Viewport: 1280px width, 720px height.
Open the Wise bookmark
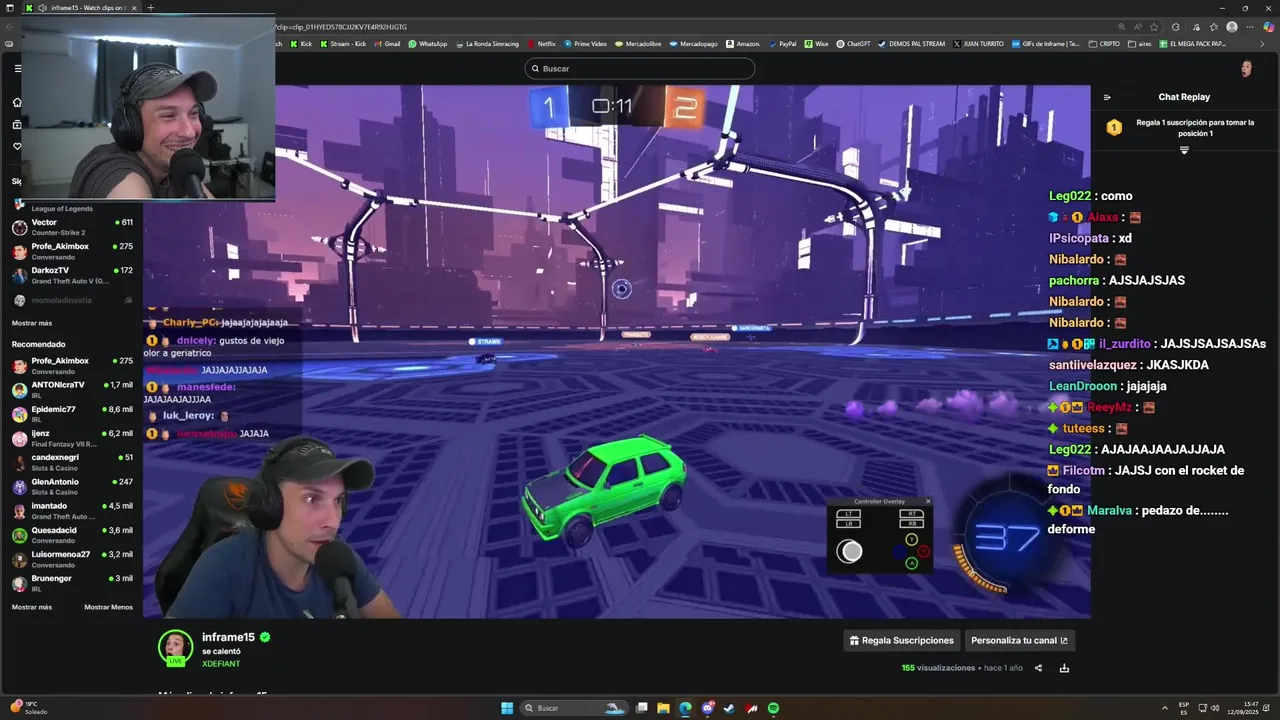(x=817, y=44)
